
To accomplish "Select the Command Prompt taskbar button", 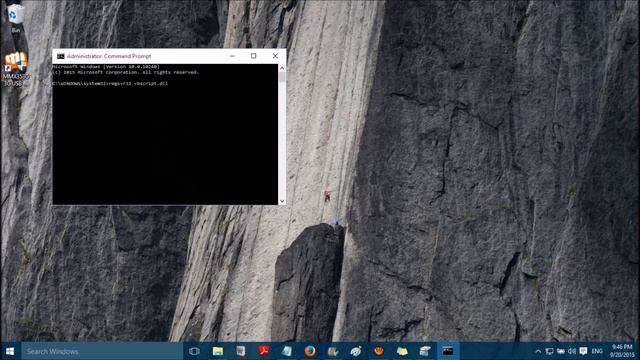I will click(x=448, y=351).
